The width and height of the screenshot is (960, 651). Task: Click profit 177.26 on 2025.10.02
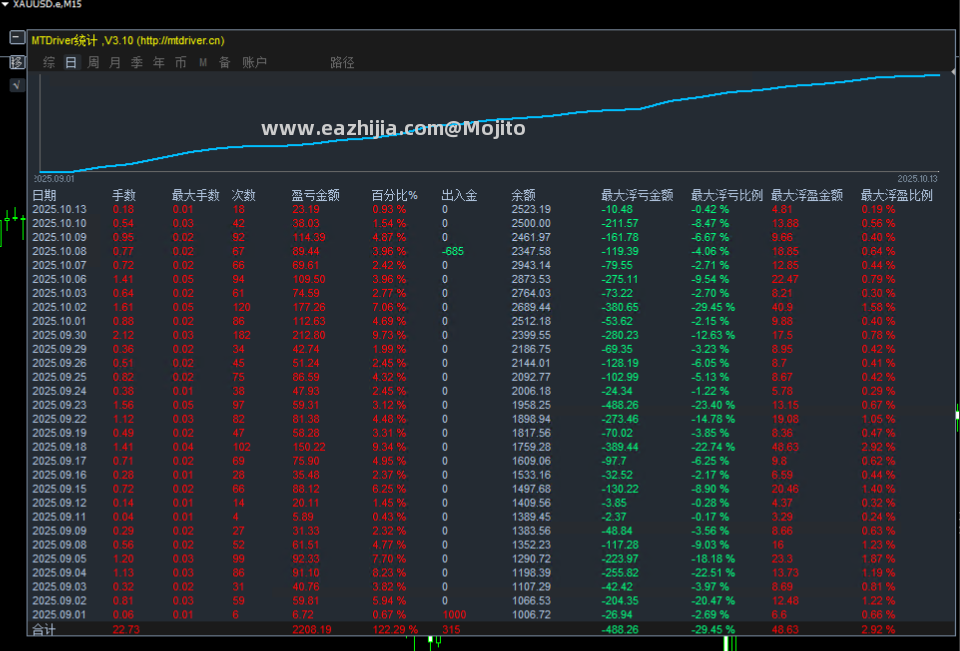(309, 307)
